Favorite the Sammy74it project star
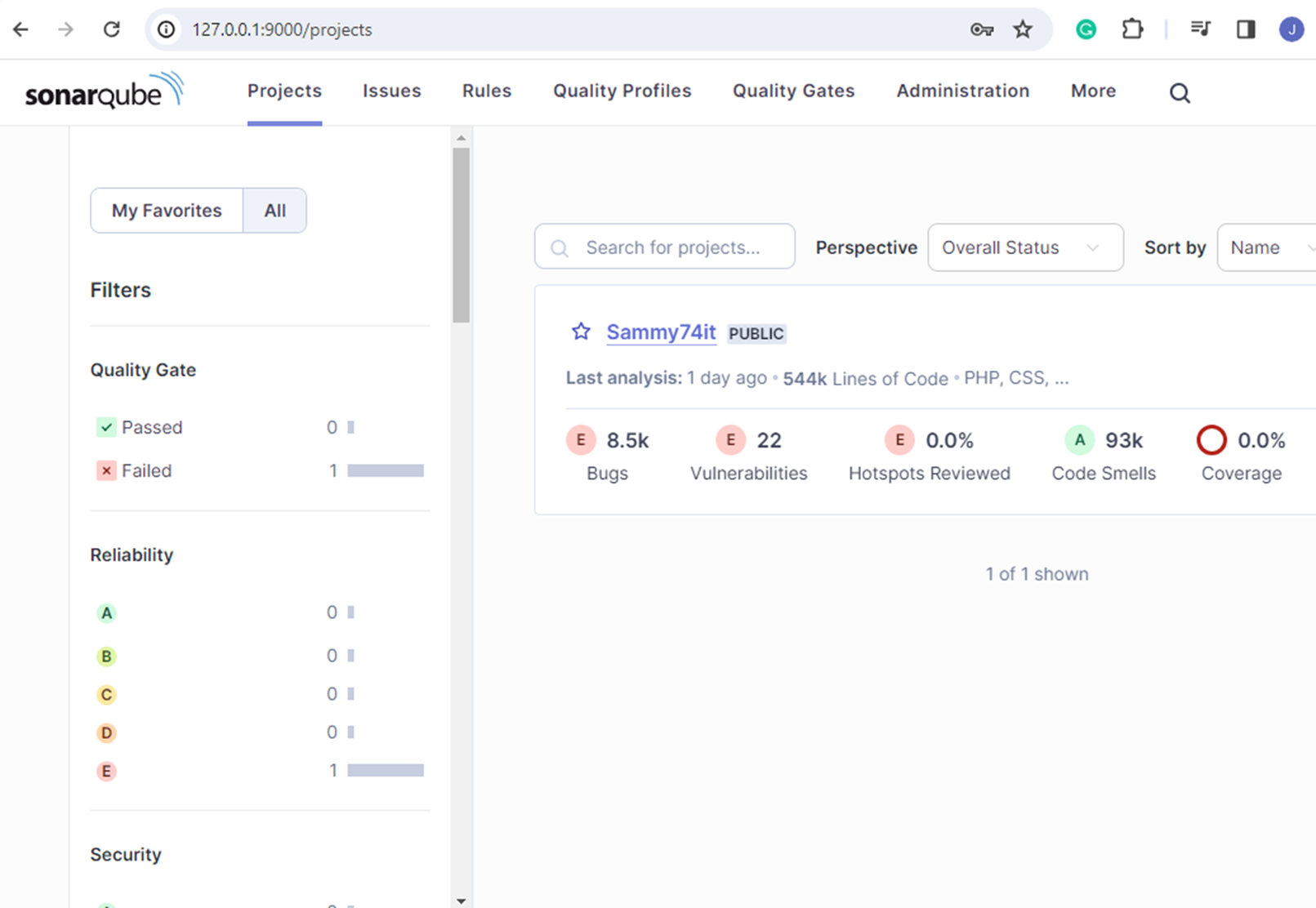Viewport: 1316px width, 908px height. click(x=580, y=332)
